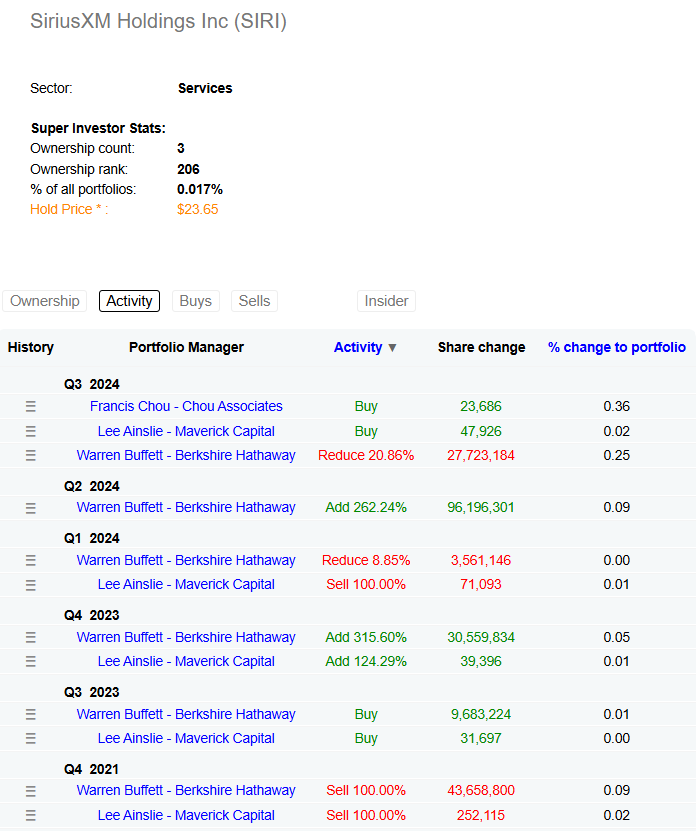Open Lee Ainslie link in Q4 2023
The width and height of the screenshot is (697, 831).
click(x=186, y=661)
